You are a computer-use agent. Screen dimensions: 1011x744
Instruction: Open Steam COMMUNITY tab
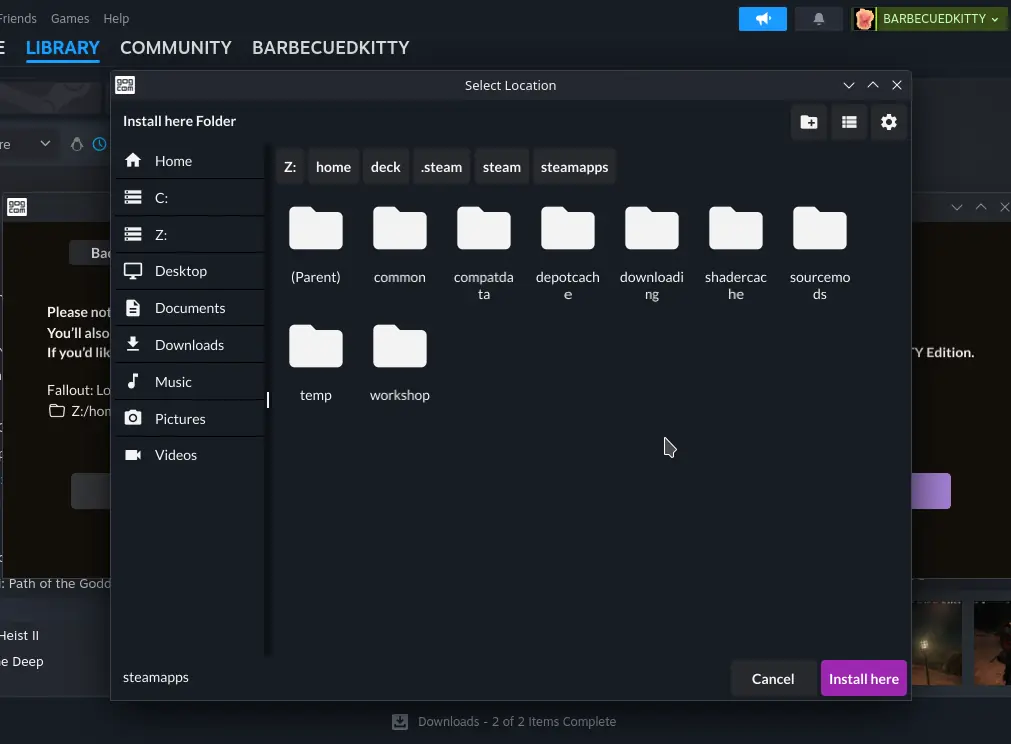point(175,48)
